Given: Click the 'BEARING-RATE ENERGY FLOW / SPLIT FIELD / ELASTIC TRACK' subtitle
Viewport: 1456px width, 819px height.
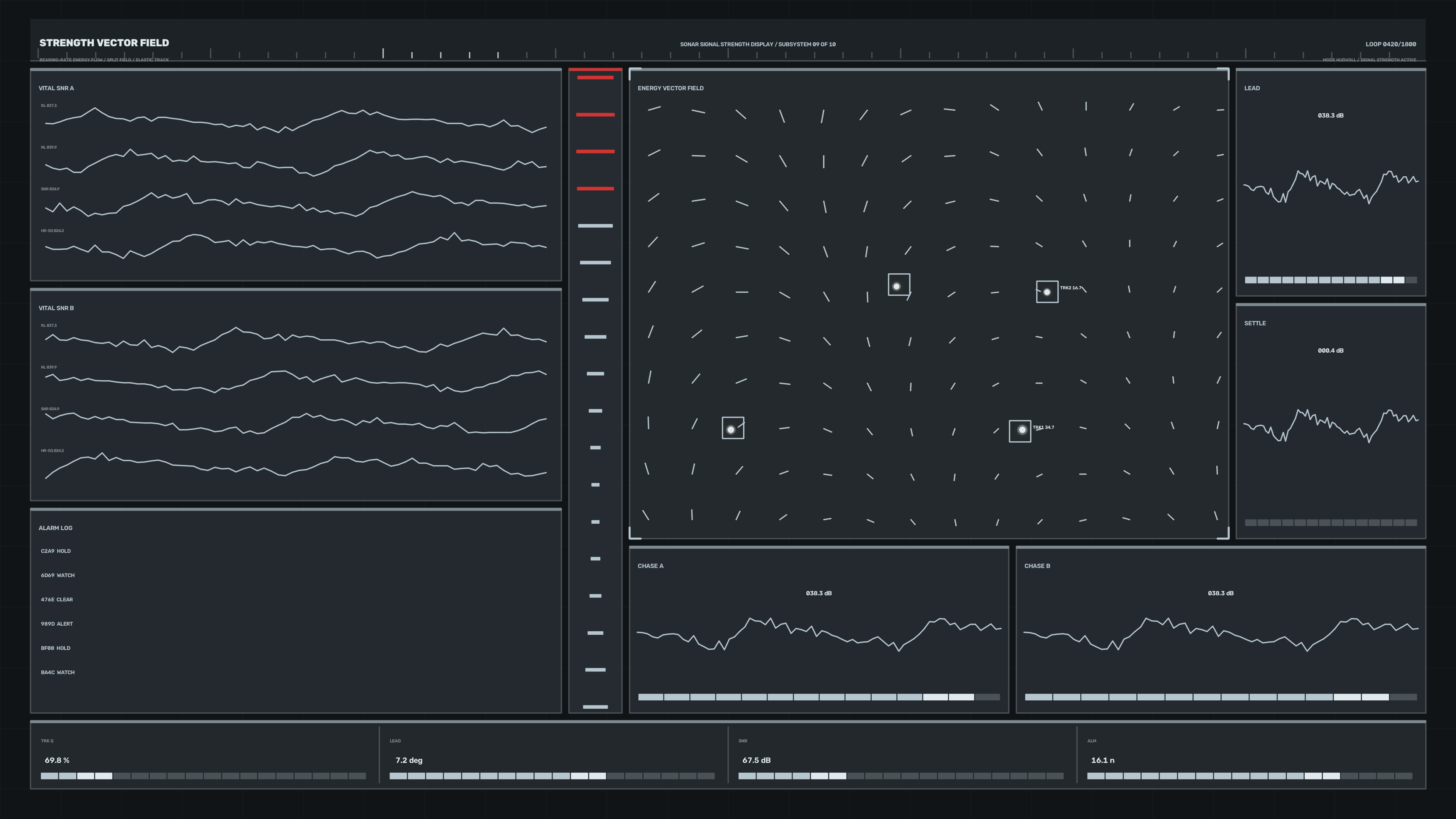Looking at the screenshot, I should tap(104, 60).
